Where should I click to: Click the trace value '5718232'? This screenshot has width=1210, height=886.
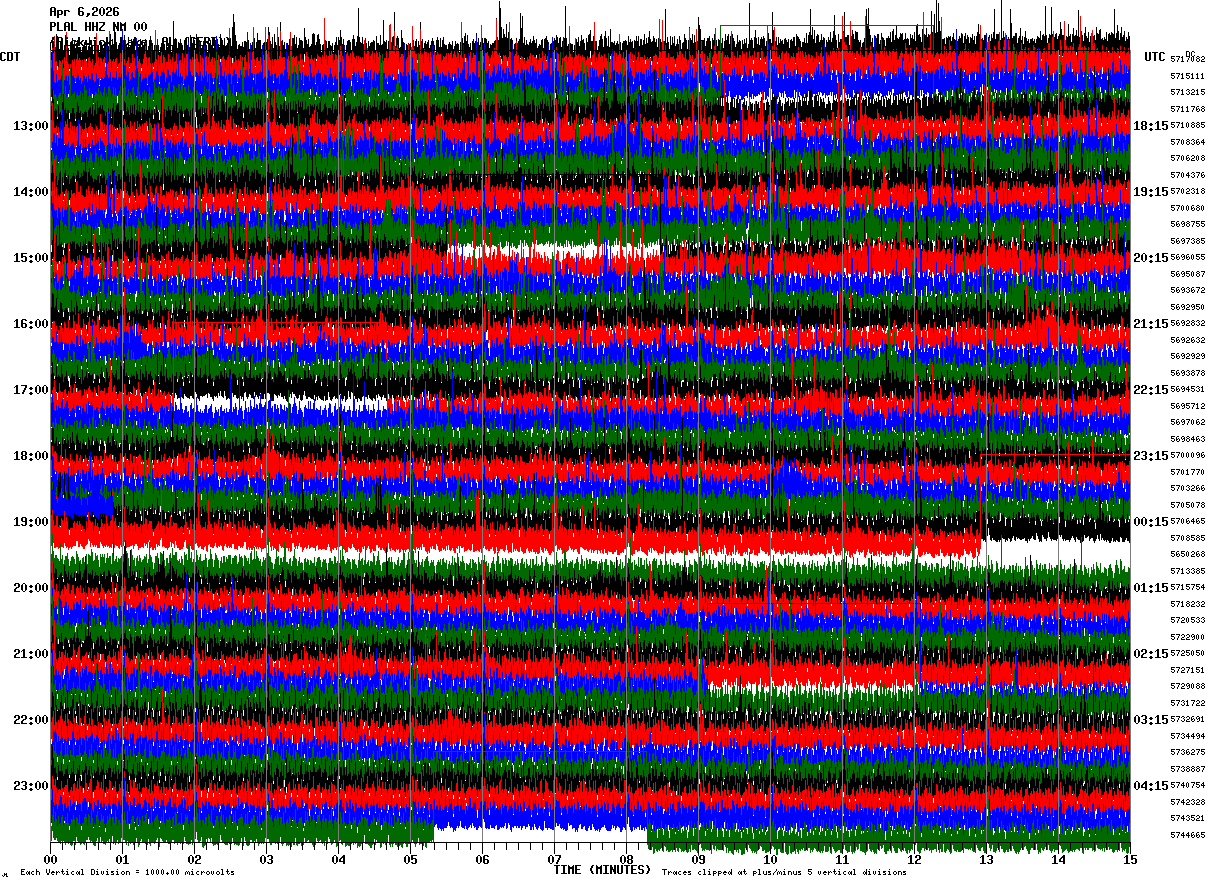pos(1187,604)
